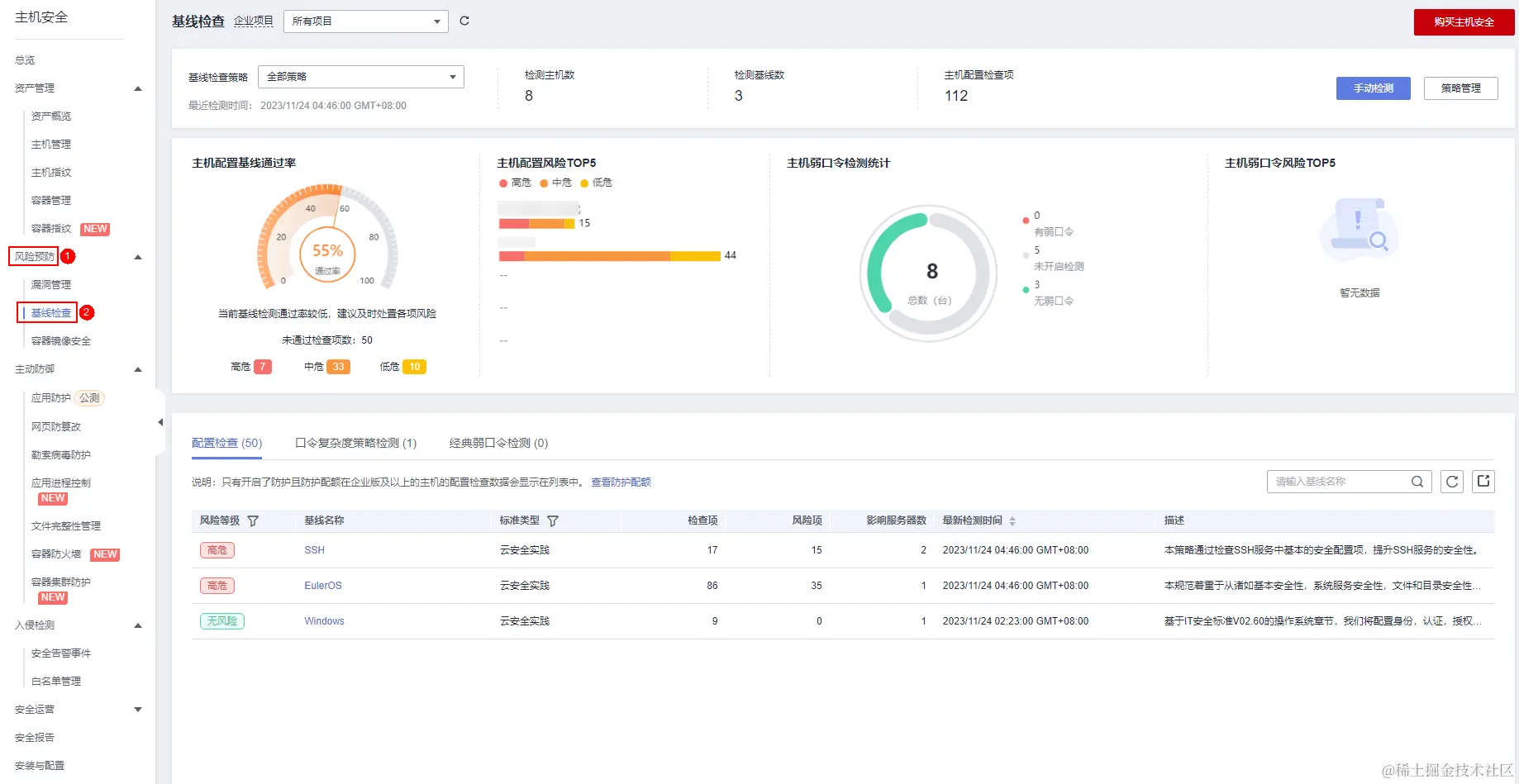Collapse 风险预防 section arrow
This screenshot has width=1519, height=784.
click(x=138, y=257)
